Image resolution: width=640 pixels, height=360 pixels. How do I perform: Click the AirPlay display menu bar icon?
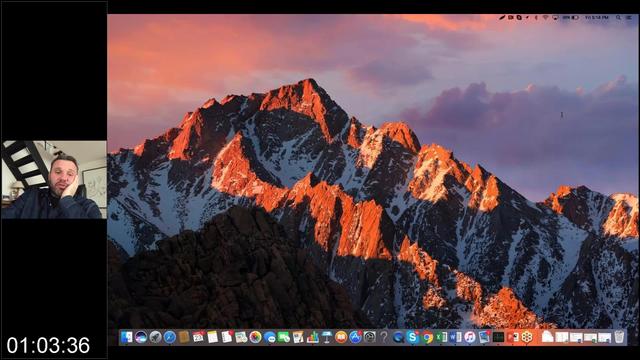pos(555,18)
